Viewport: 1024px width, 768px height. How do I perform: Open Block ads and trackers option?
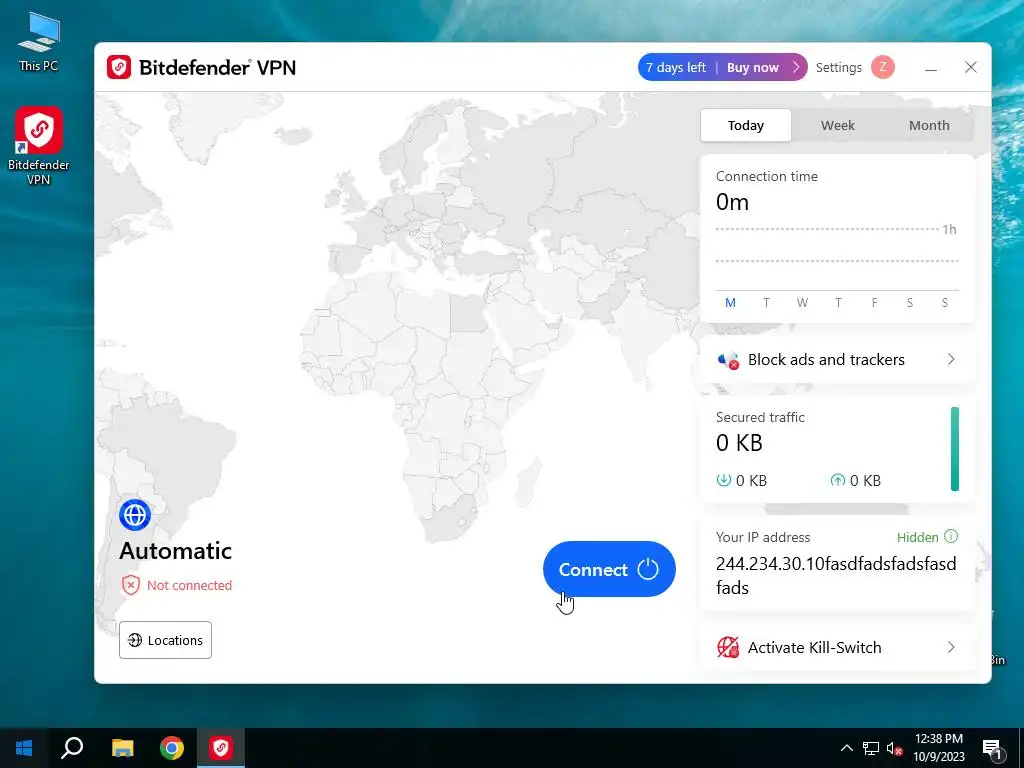[837, 360]
